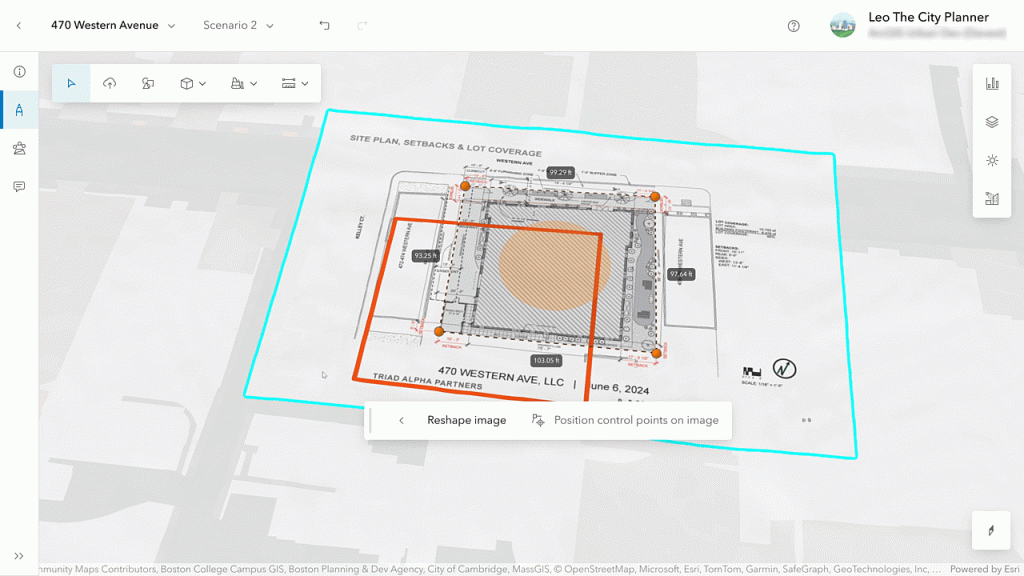Click the top-right orange control point
1024x576 pixels.
coord(655,197)
